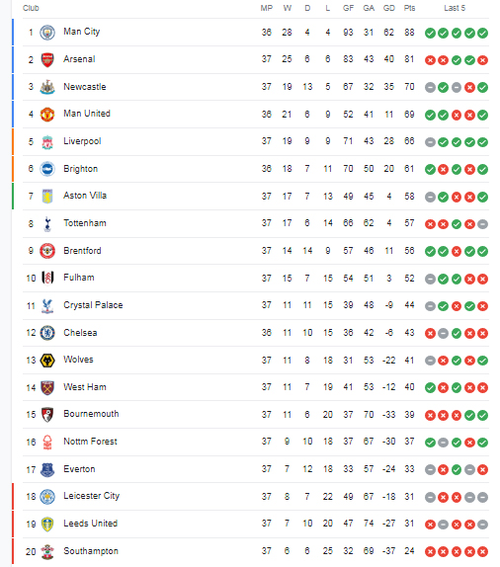The image size is (500, 567).
Task: Click the Club column header
Action: (31, 8)
